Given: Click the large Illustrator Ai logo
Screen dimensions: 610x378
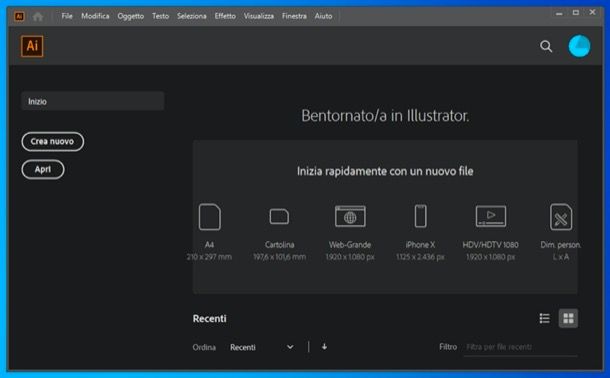Looking at the screenshot, I should [32, 46].
